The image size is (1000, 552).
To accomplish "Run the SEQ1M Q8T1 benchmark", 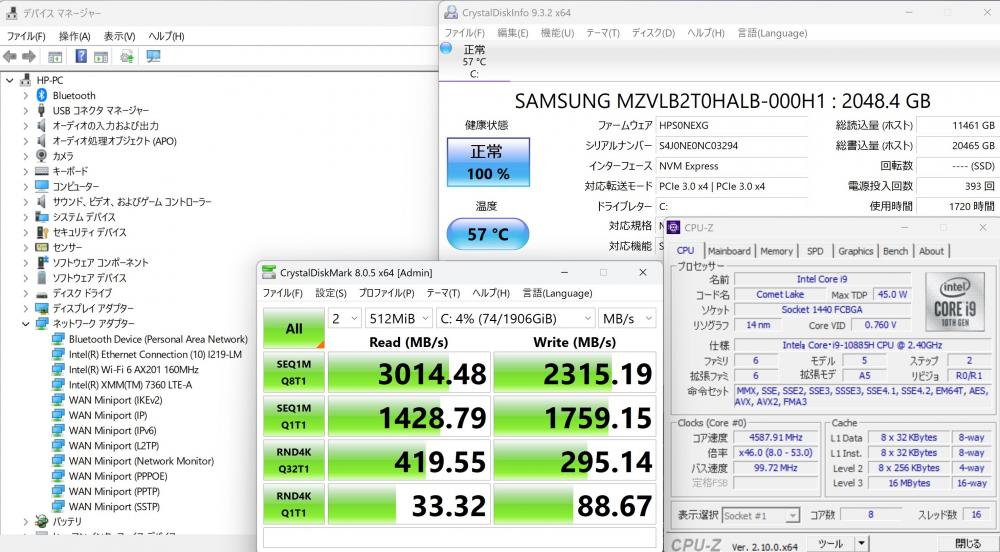I will click(x=293, y=373).
